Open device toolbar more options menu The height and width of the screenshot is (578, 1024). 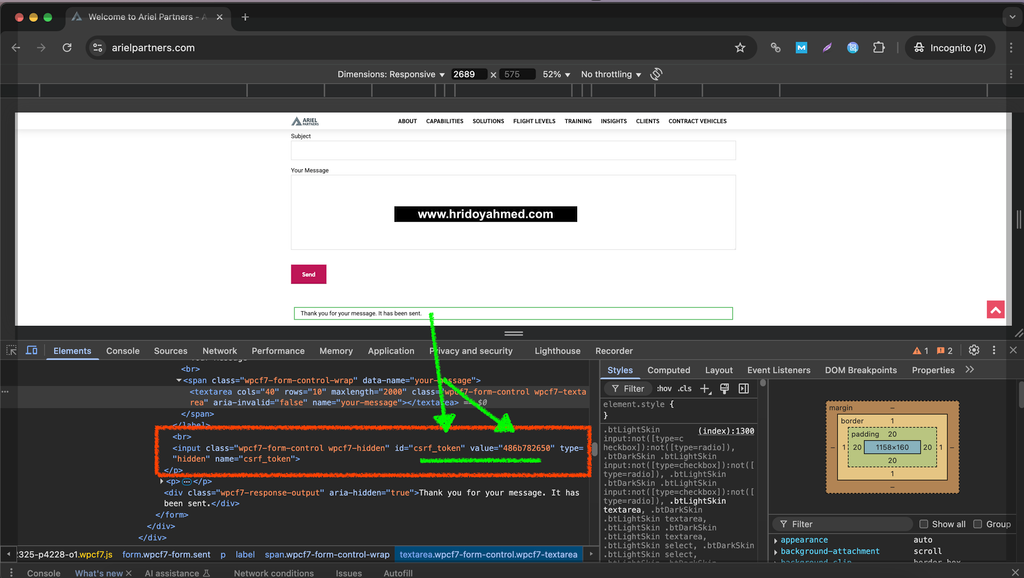1011,74
